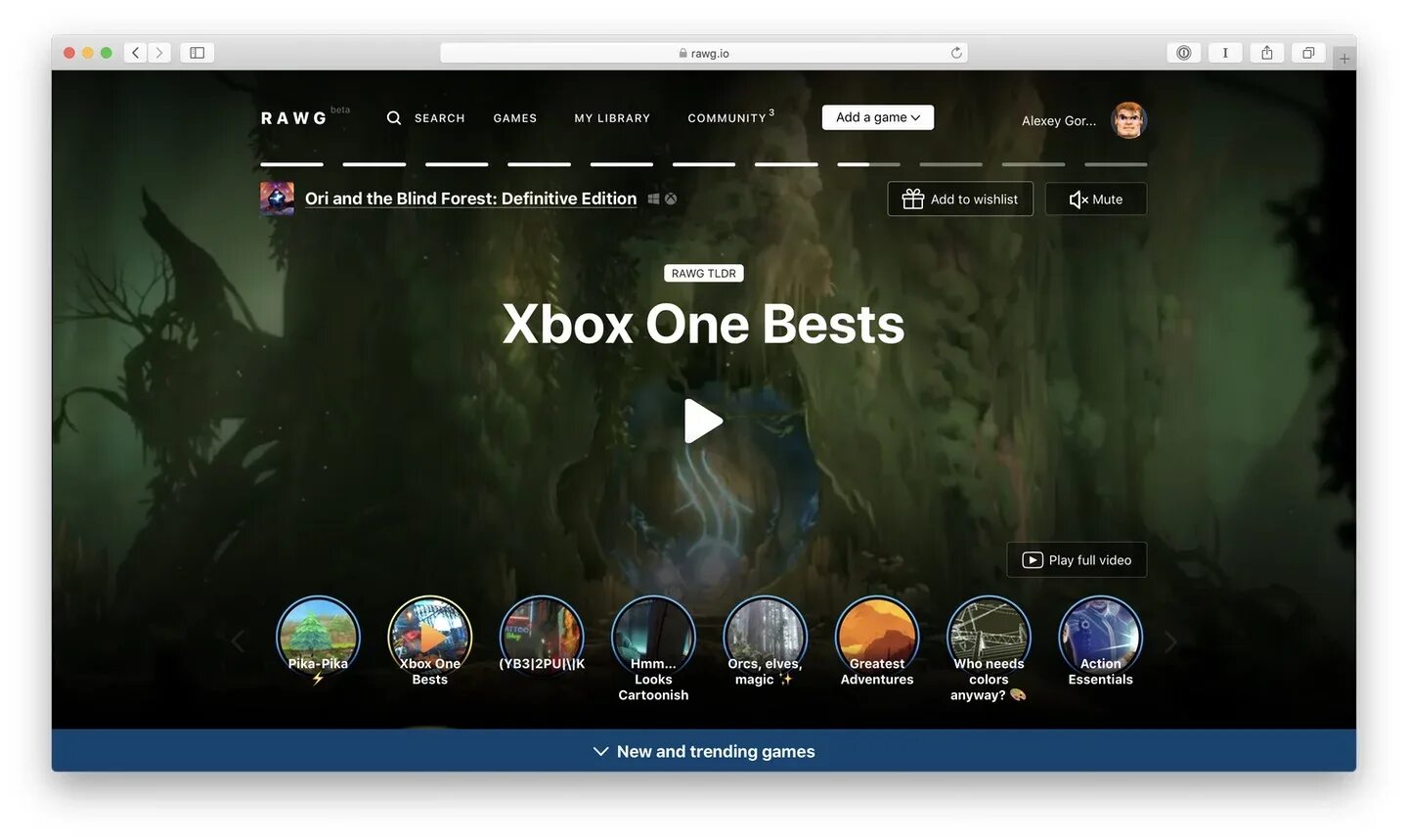Select the Pika-Pika story circle
The width and height of the screenshot is (1408, 840).
(x=318, y=638)
